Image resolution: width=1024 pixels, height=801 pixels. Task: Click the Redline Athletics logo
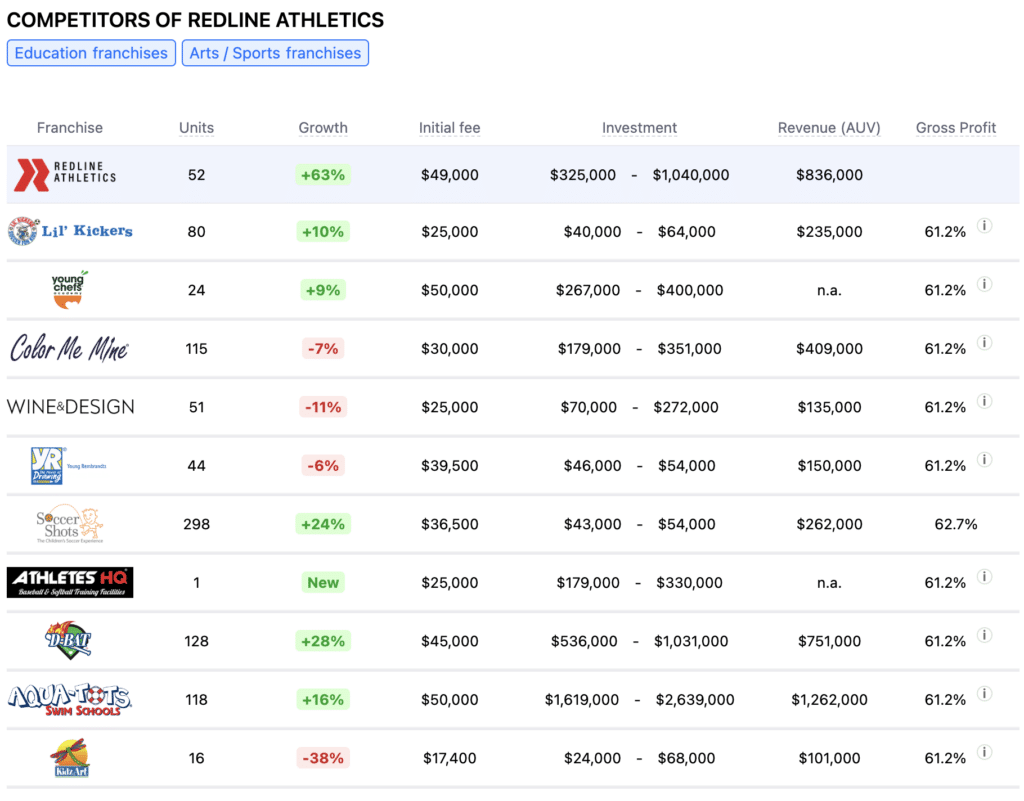tap(65, 175)
